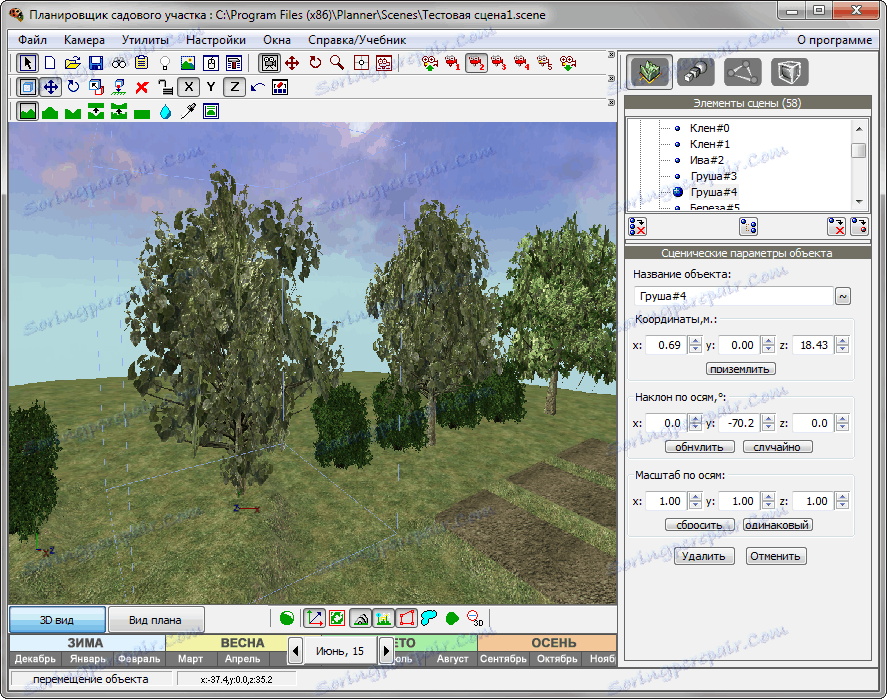Switch to saved camera number 3
887x699 pixels.
click(x=498, y=63)
